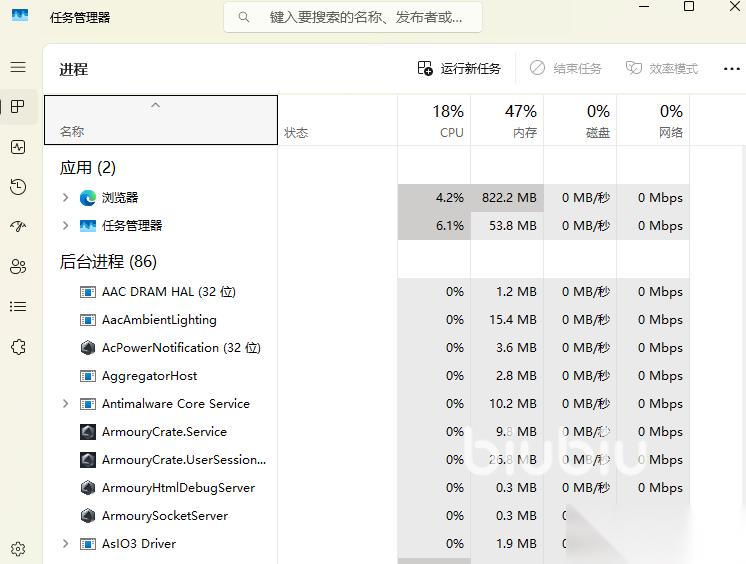Screen dimensions: 746x564
Task: Select the AacAmbientLighting process row
Action: [159, 320]
